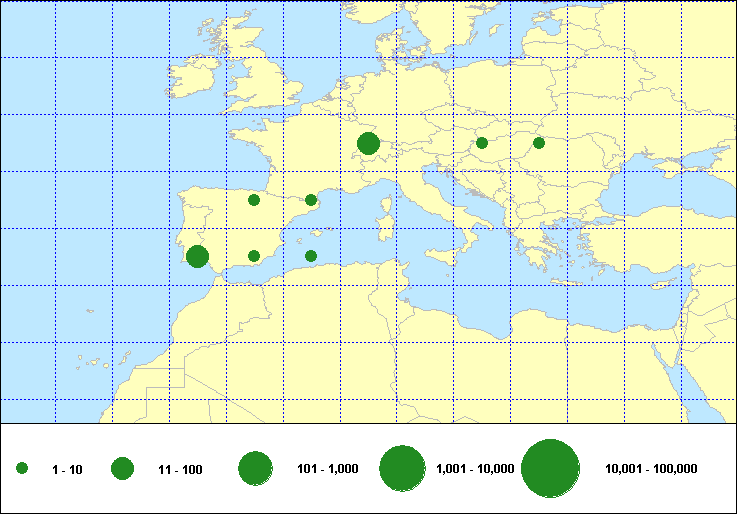The image size is (737, 514).
Task: Select the small marker over Hungary
Action: pos(482,143)
